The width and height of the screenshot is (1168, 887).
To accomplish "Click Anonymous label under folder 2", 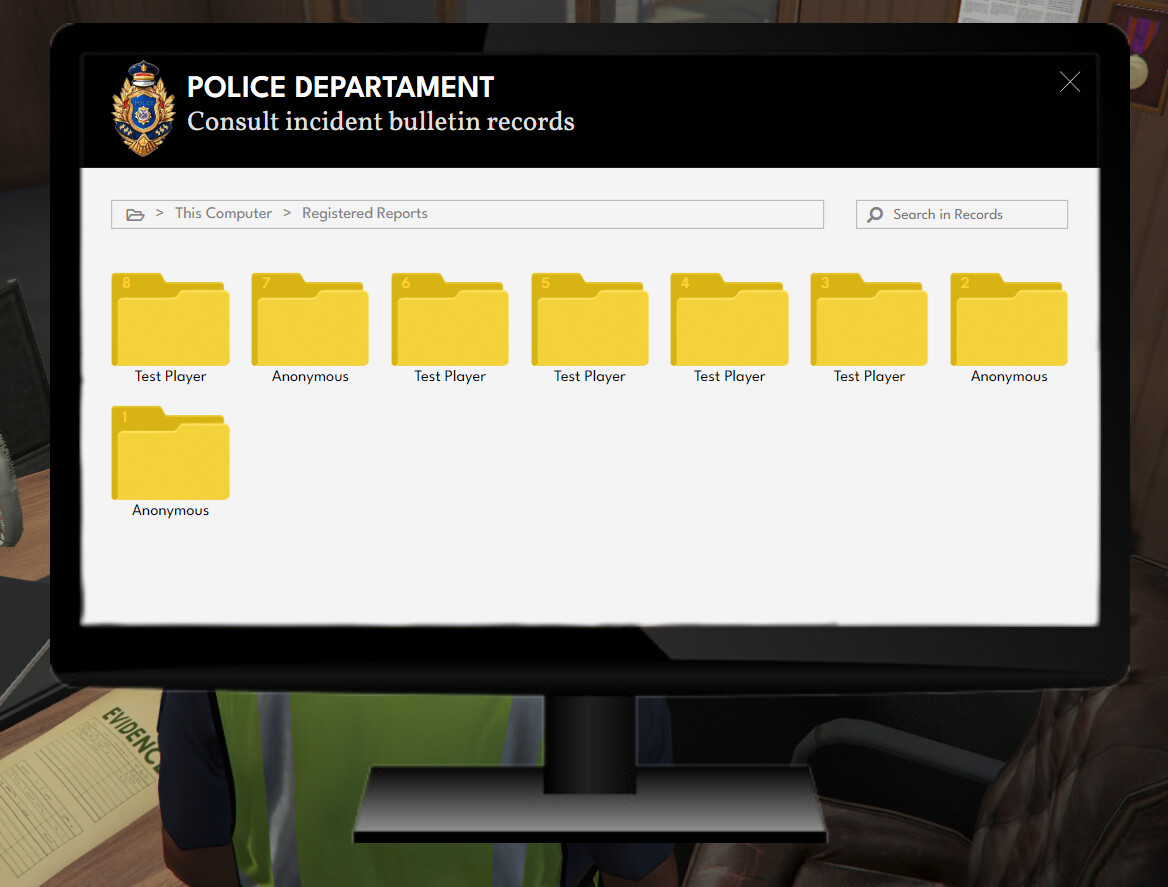I will 1009,376.
